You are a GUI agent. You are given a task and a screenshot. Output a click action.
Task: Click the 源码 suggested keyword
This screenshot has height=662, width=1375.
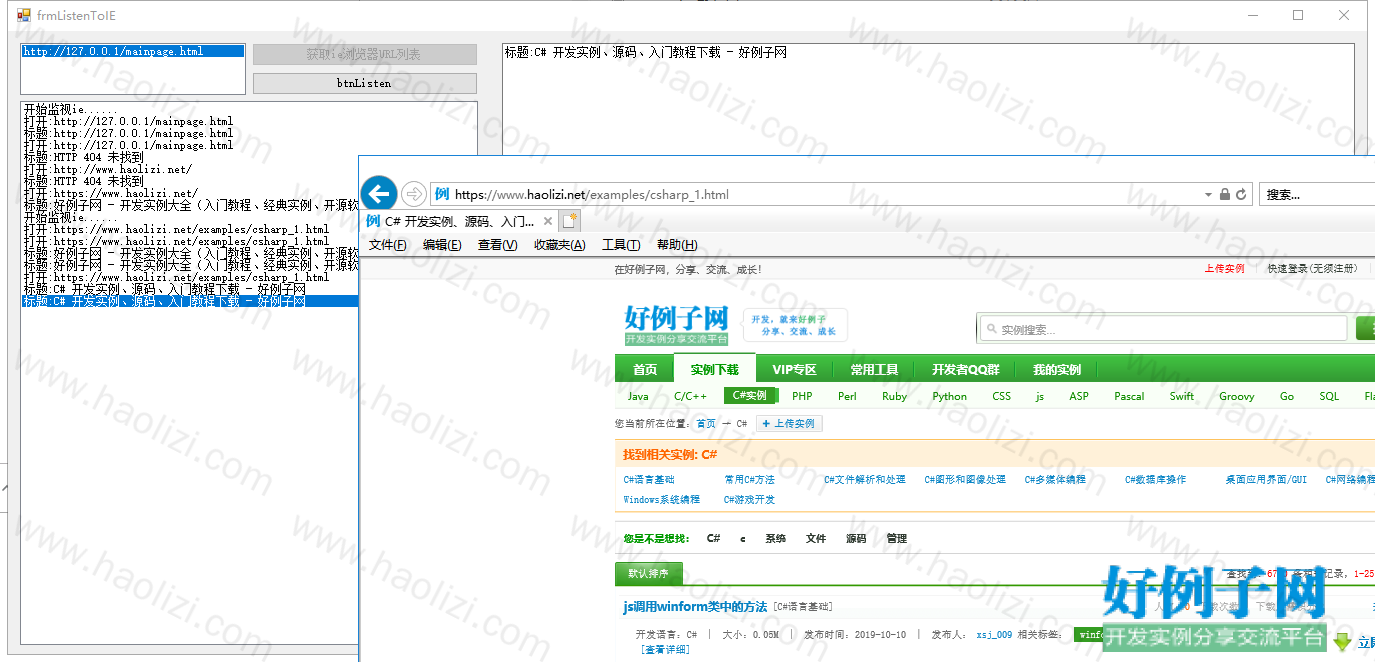tap(856, 538)
